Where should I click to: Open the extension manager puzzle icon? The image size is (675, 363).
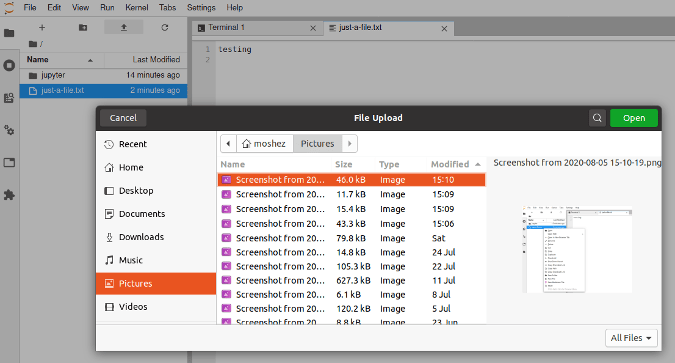coord(9,195)
